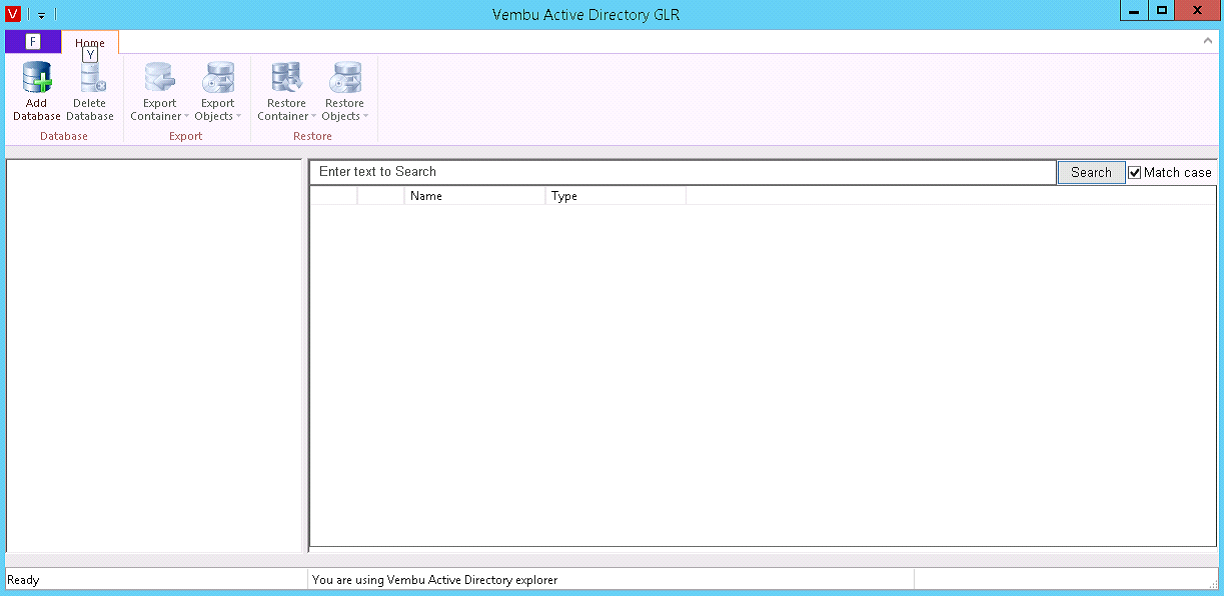Sort by the Type column header

(616, 196)
